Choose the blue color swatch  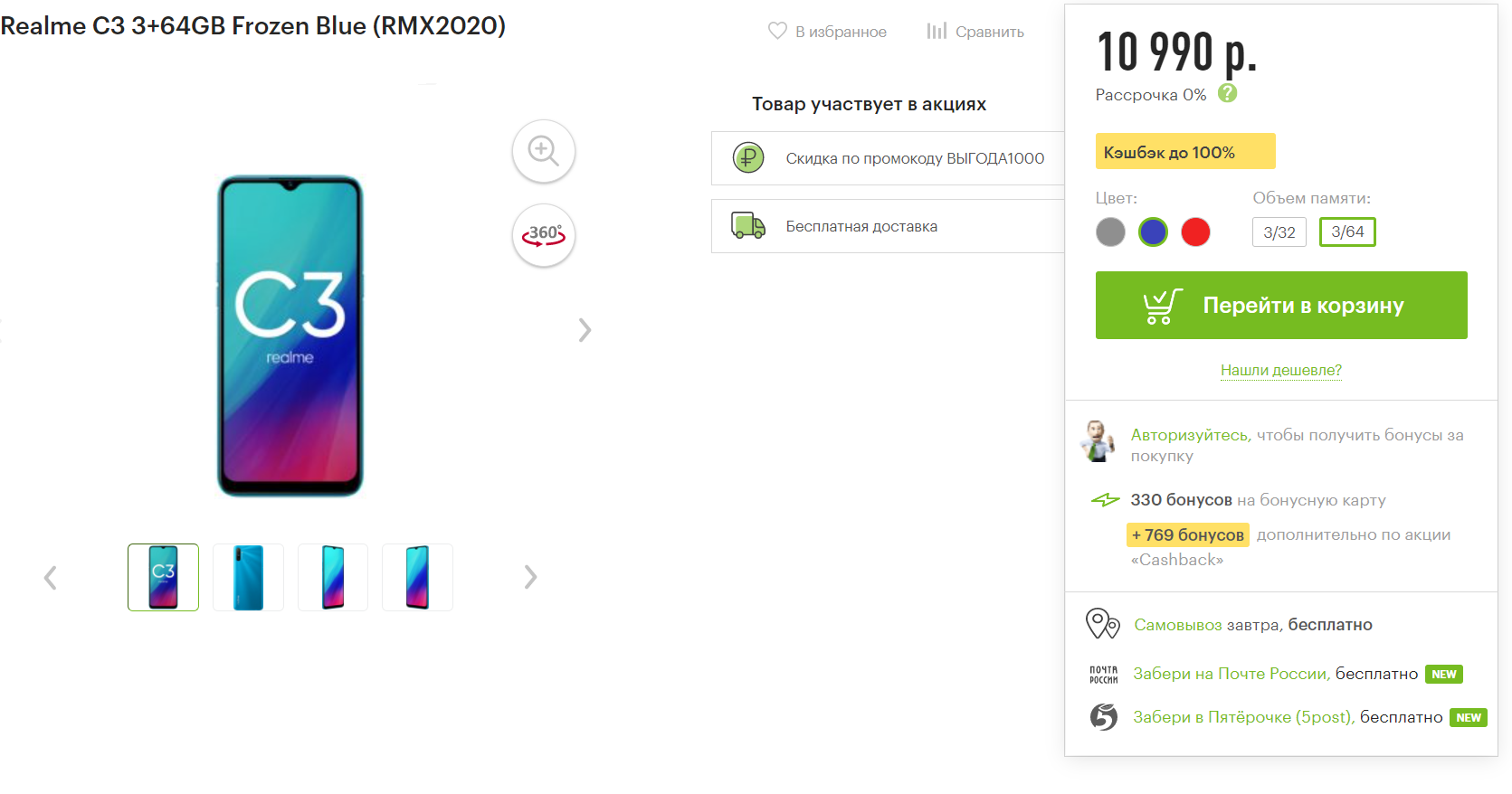[x=1153, y=232]
